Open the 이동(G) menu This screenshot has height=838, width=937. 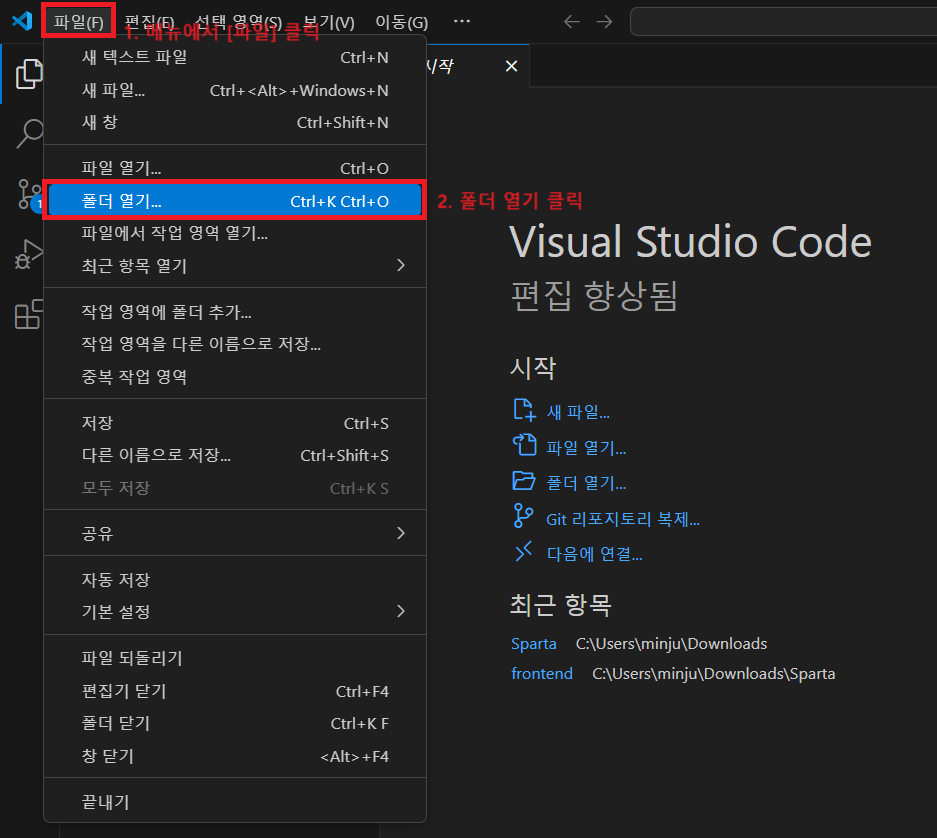pos(402,22)
